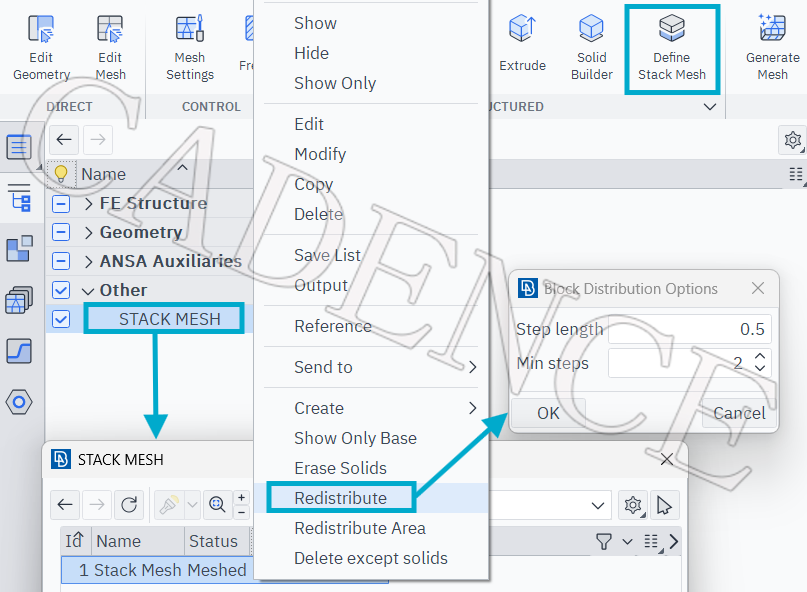Select Erase Solids in context menu

tap(340, 468)
